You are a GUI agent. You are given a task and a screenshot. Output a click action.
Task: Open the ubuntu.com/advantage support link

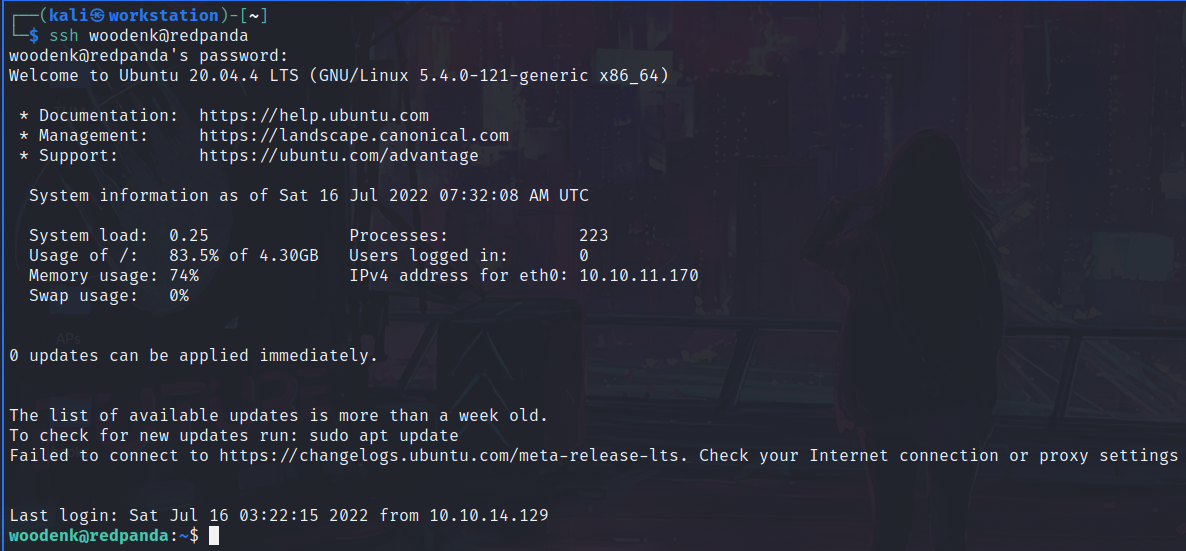click(339, 156)
